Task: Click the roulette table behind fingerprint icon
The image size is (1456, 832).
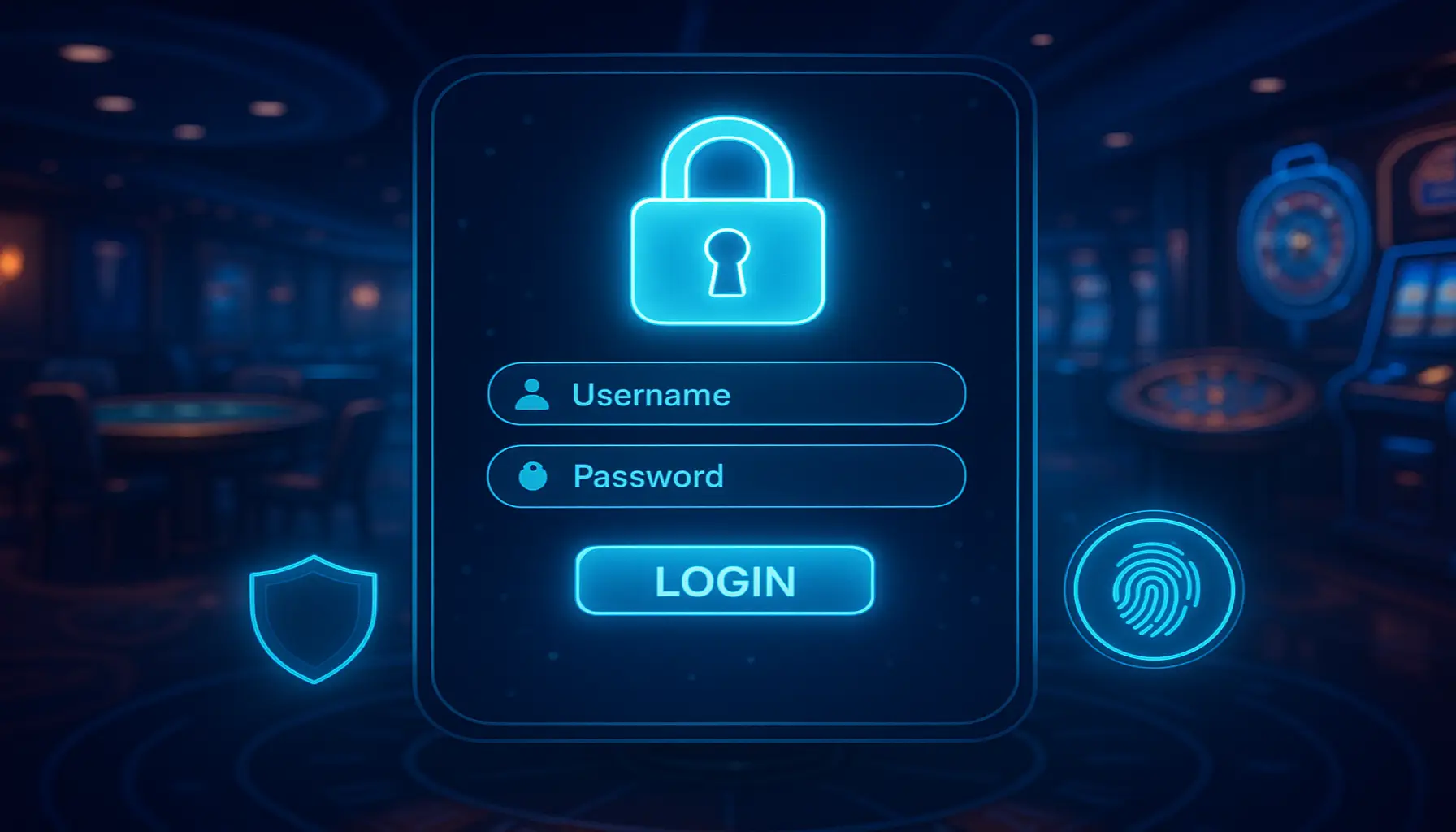Action: pyautogui.click(x=1215, y=396)
